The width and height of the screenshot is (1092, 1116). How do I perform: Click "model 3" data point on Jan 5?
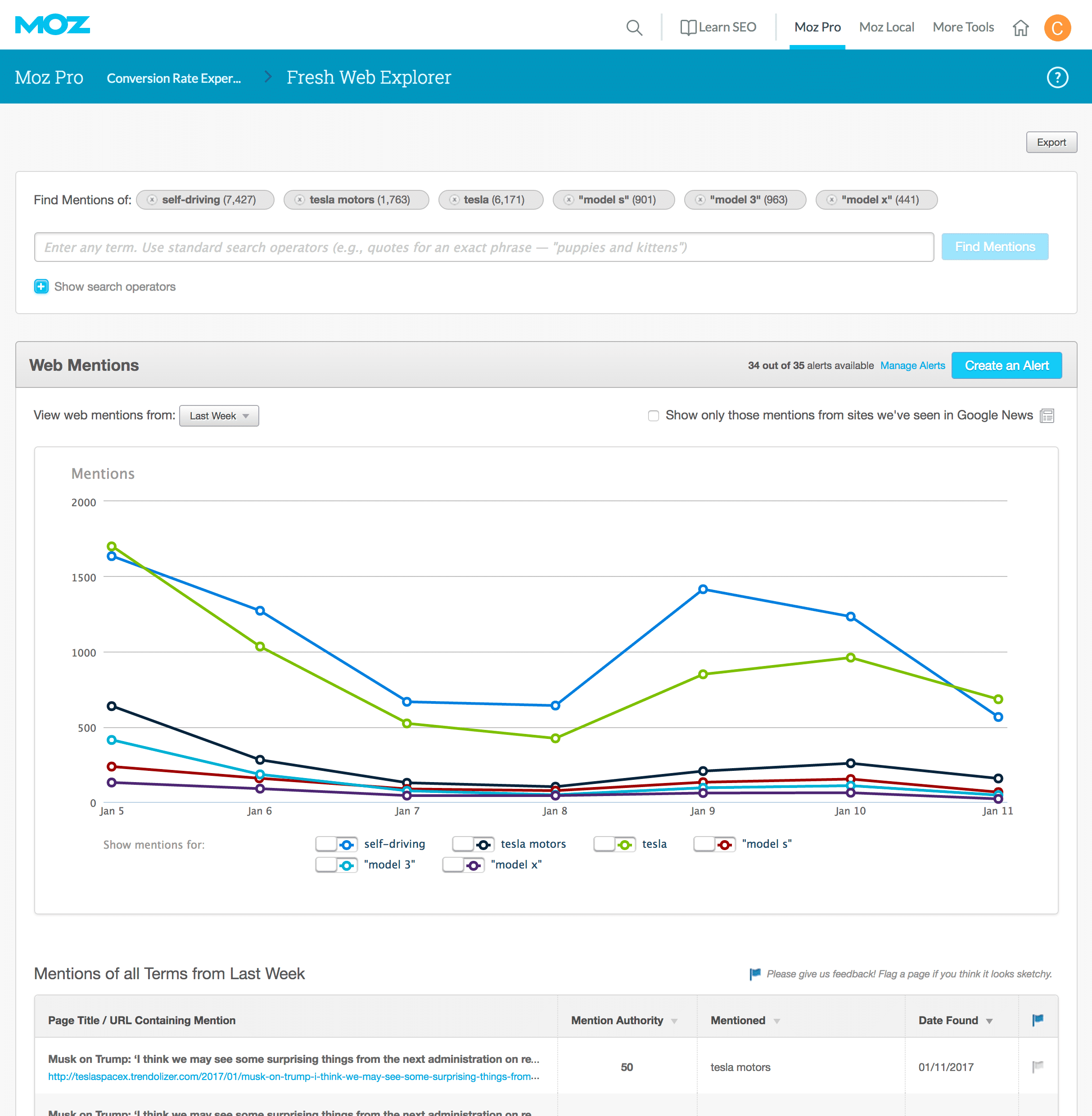(x=112, y=740)
